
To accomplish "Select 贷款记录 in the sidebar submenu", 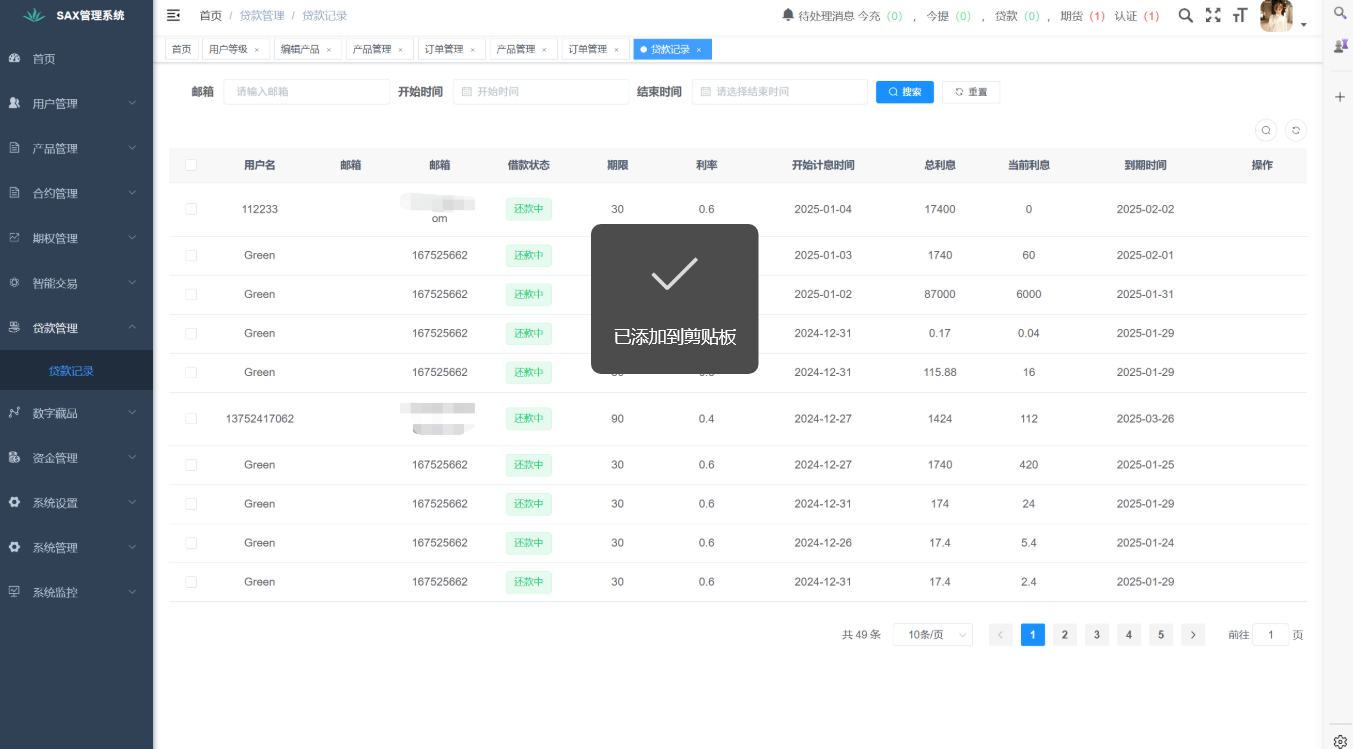I will (x=71, y=371).
